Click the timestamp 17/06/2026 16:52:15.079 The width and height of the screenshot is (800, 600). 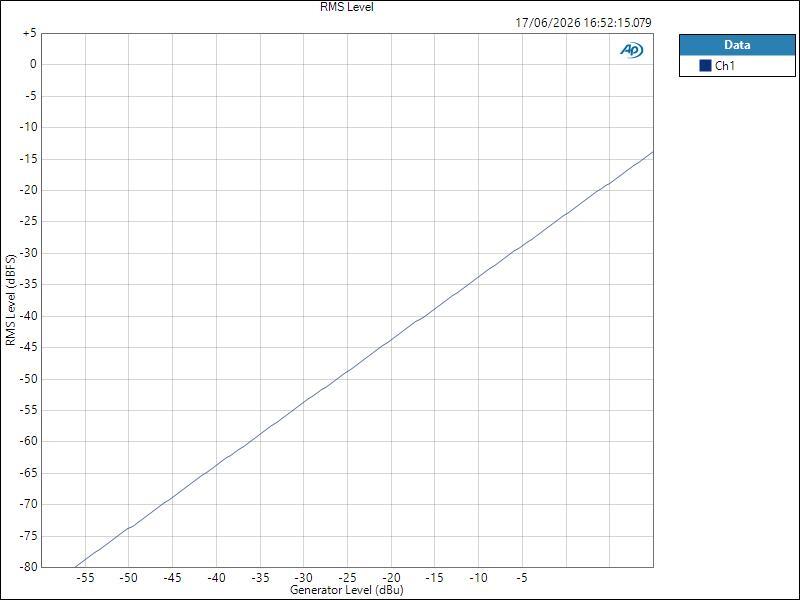(x=583, y=23)
